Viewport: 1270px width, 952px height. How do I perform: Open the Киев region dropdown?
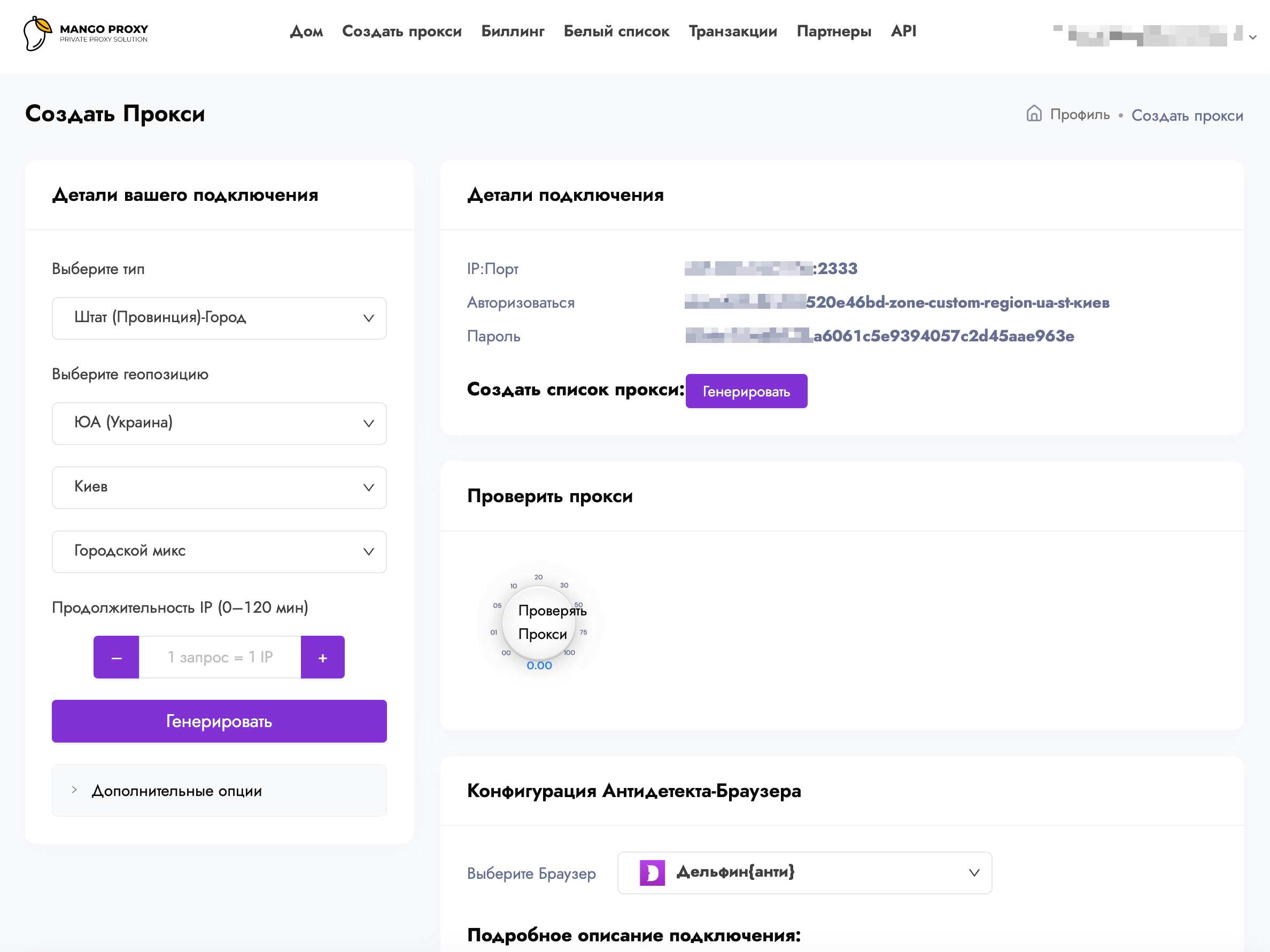pyautogui.click(x=219, y=487)
